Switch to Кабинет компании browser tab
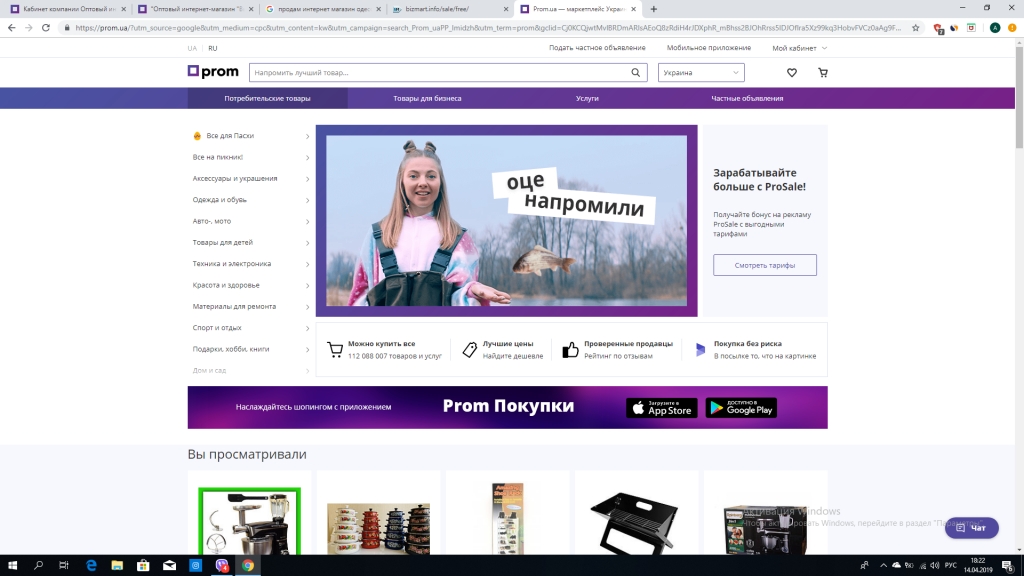Screen dimensions: 1024x576 pos(68,9)
